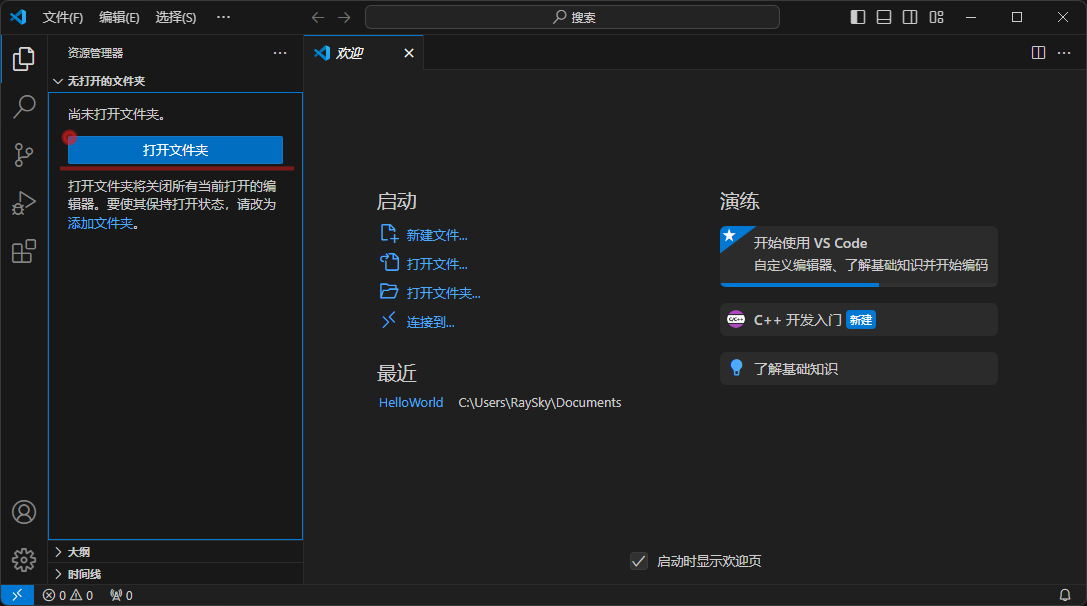Open notifications bell in the status bar
The height and width of the screenshot is (606, 1087).
(x=1065, y=595)
